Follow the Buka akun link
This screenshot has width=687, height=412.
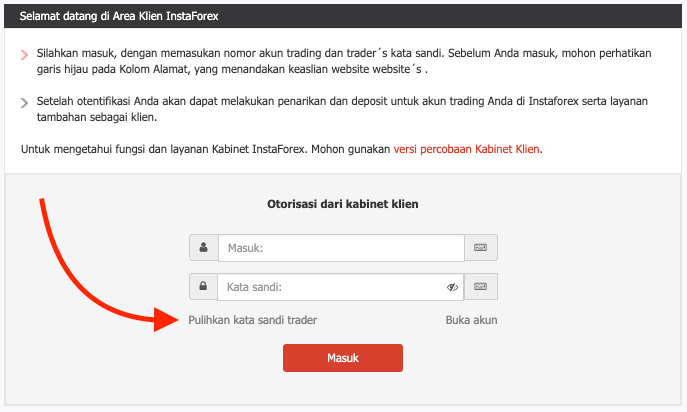click(x=471, y=320)
